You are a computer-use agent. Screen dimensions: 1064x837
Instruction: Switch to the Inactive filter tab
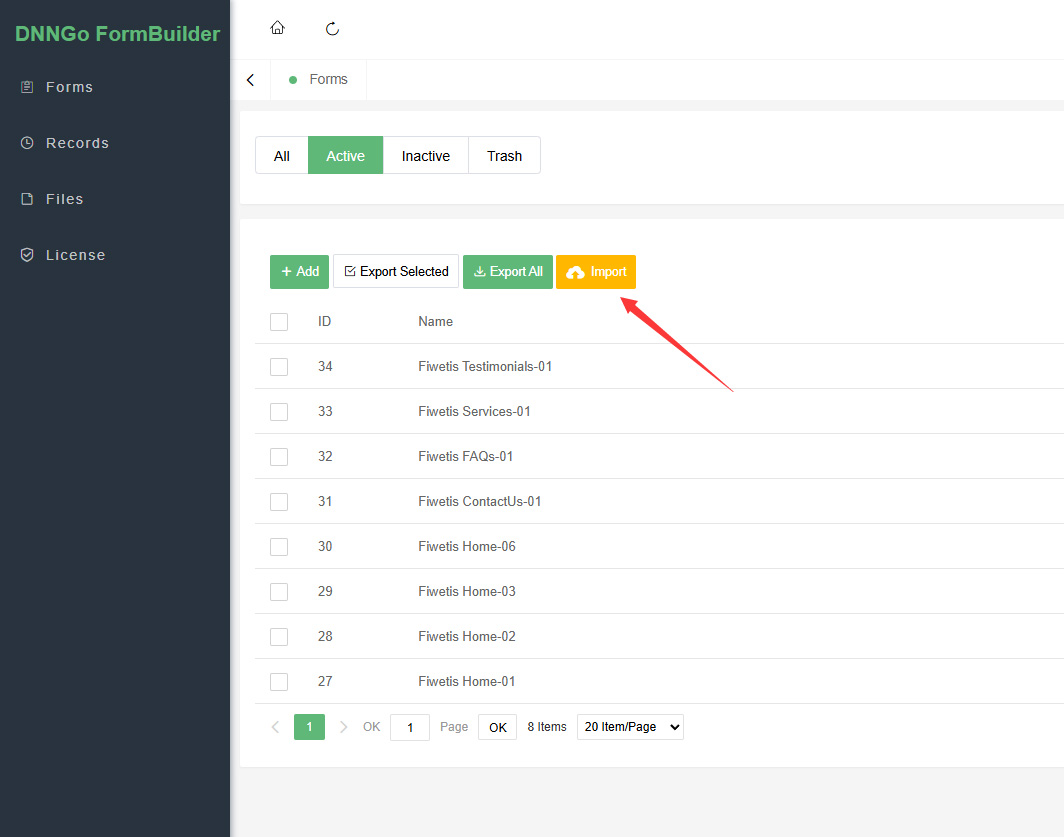(425, 155)
